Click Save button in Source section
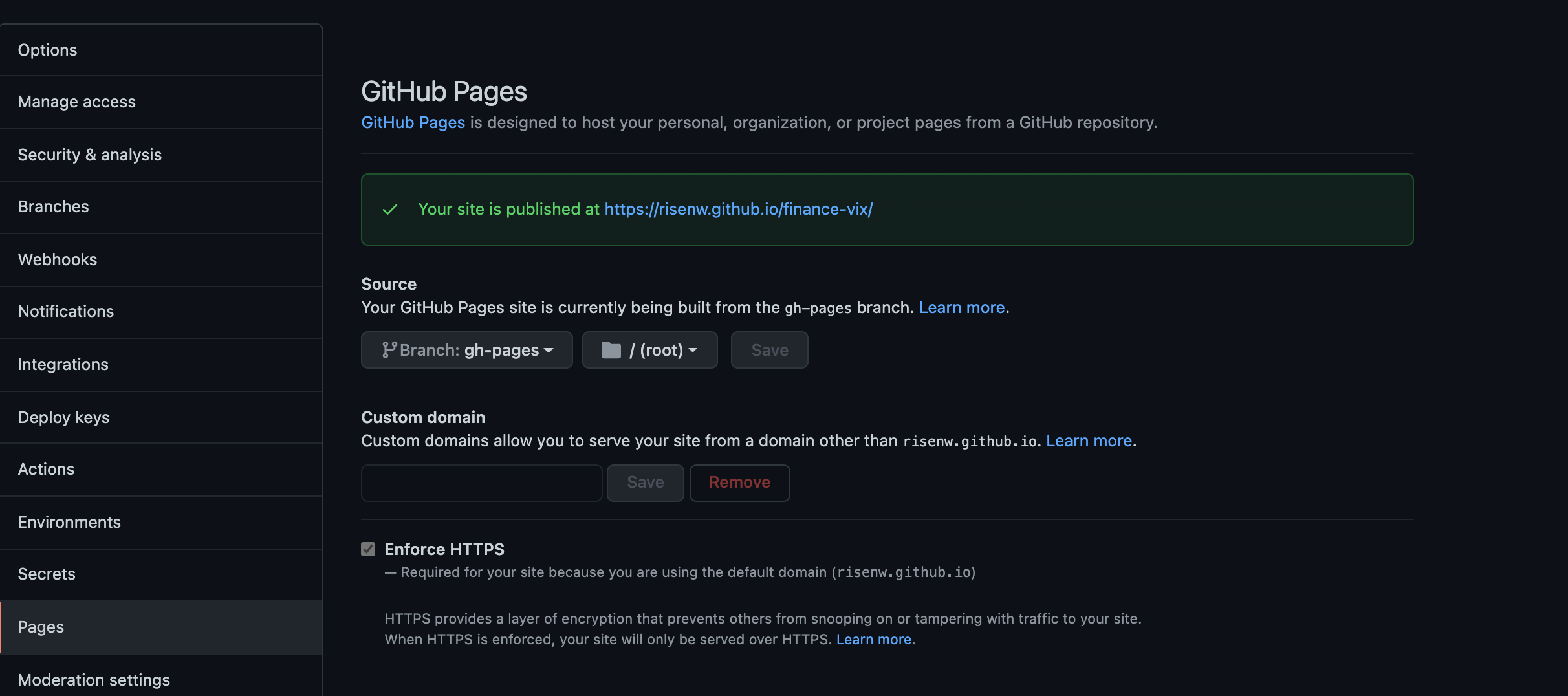Viewport: 1568px width, 696px height. point(769,350)
